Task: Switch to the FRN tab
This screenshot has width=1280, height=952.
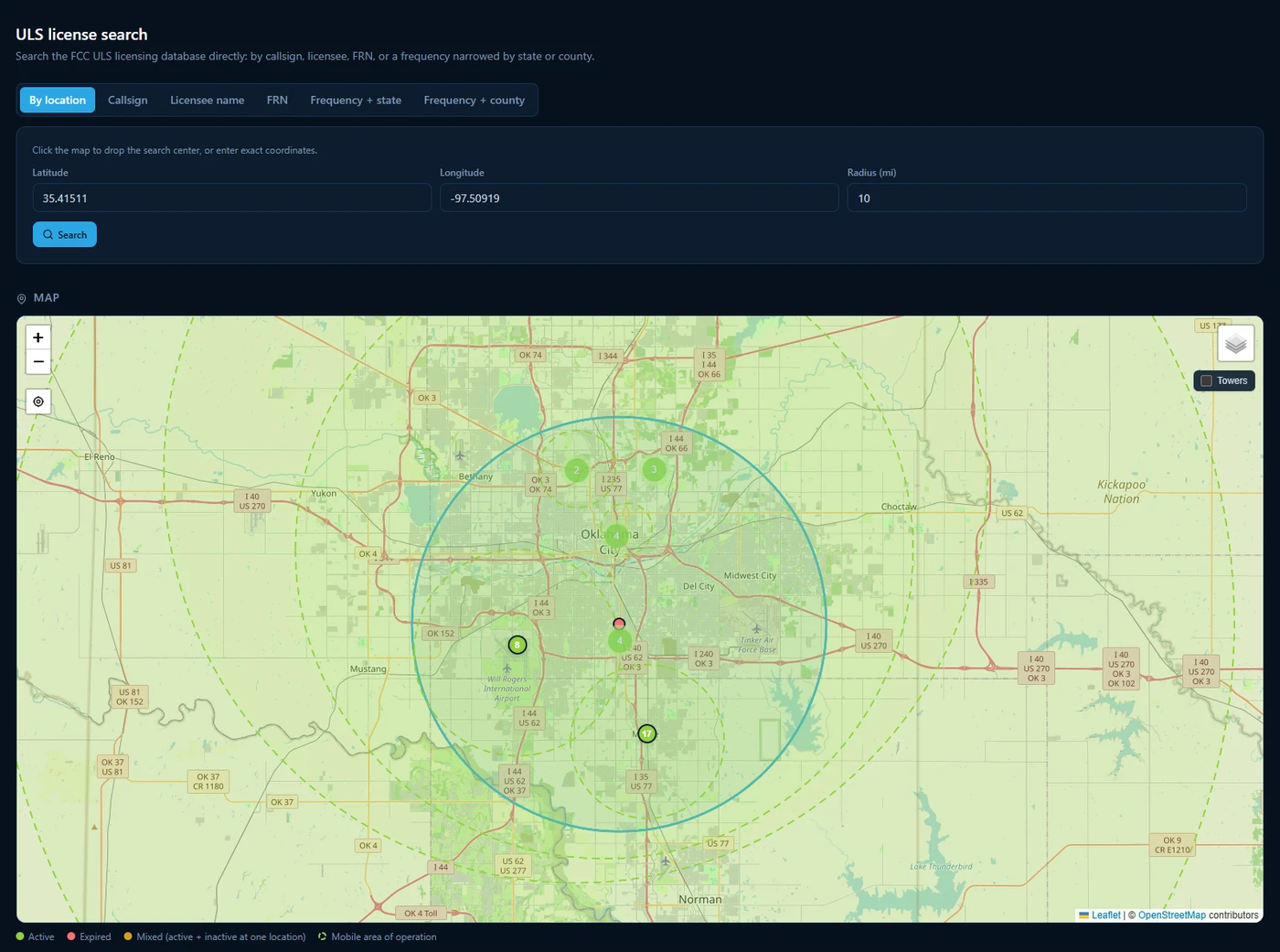Action: [277, 100]
